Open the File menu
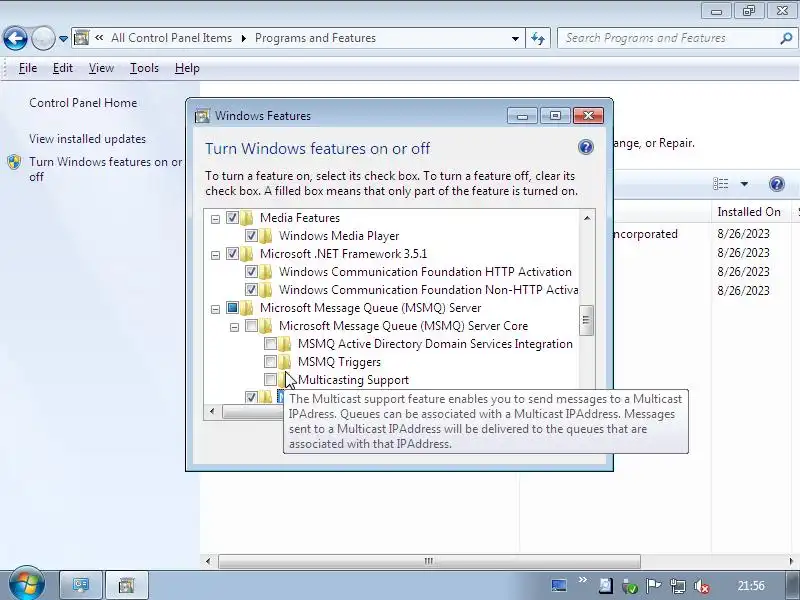Viewport: 800px width, 600px height. pyautogui.click(x=28, y=68)
